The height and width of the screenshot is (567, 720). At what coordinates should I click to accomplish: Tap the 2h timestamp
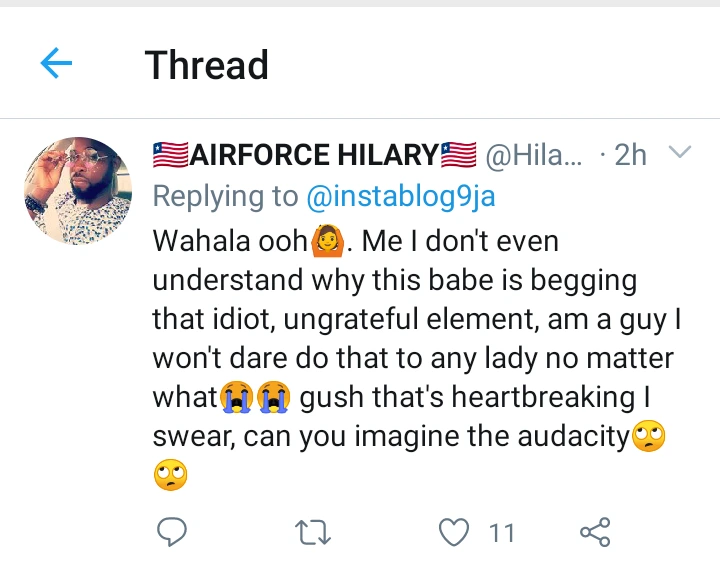630,155
